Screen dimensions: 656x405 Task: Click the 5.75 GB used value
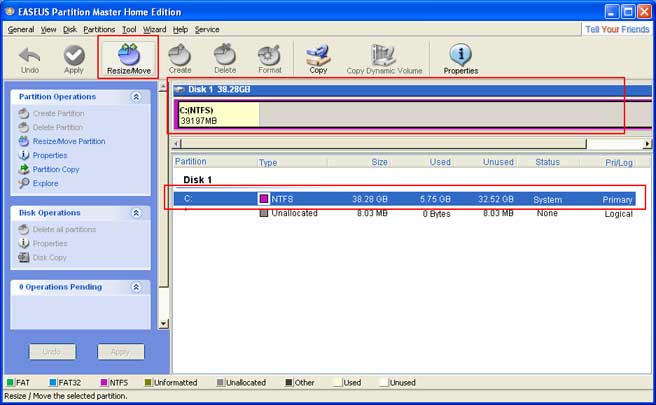click(435, 199)
